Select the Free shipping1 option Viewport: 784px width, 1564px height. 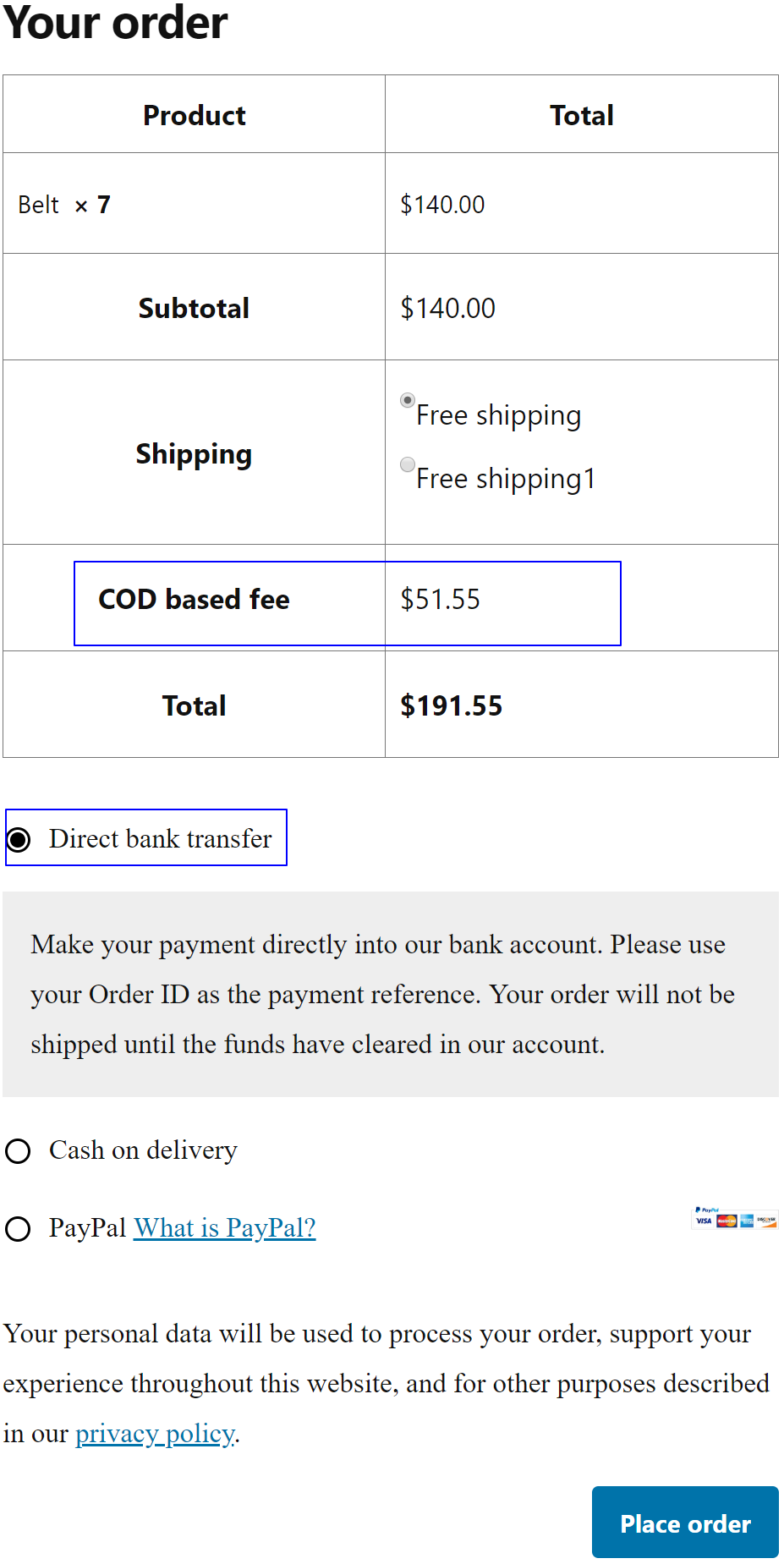[408, 464]
